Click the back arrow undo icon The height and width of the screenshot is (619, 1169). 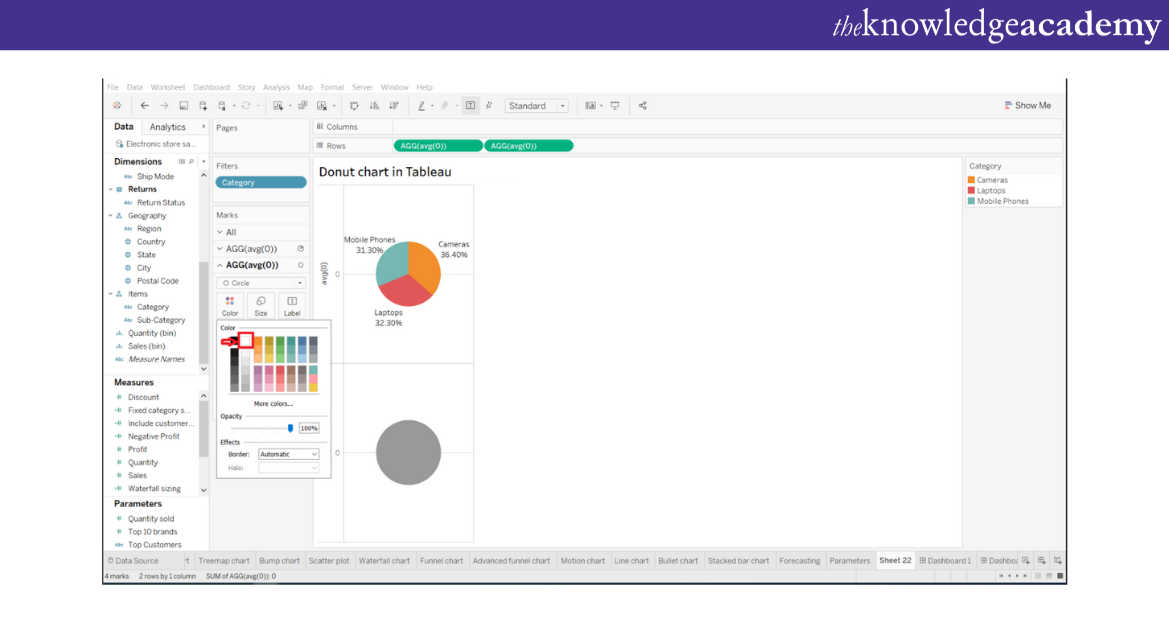(145, 106)
